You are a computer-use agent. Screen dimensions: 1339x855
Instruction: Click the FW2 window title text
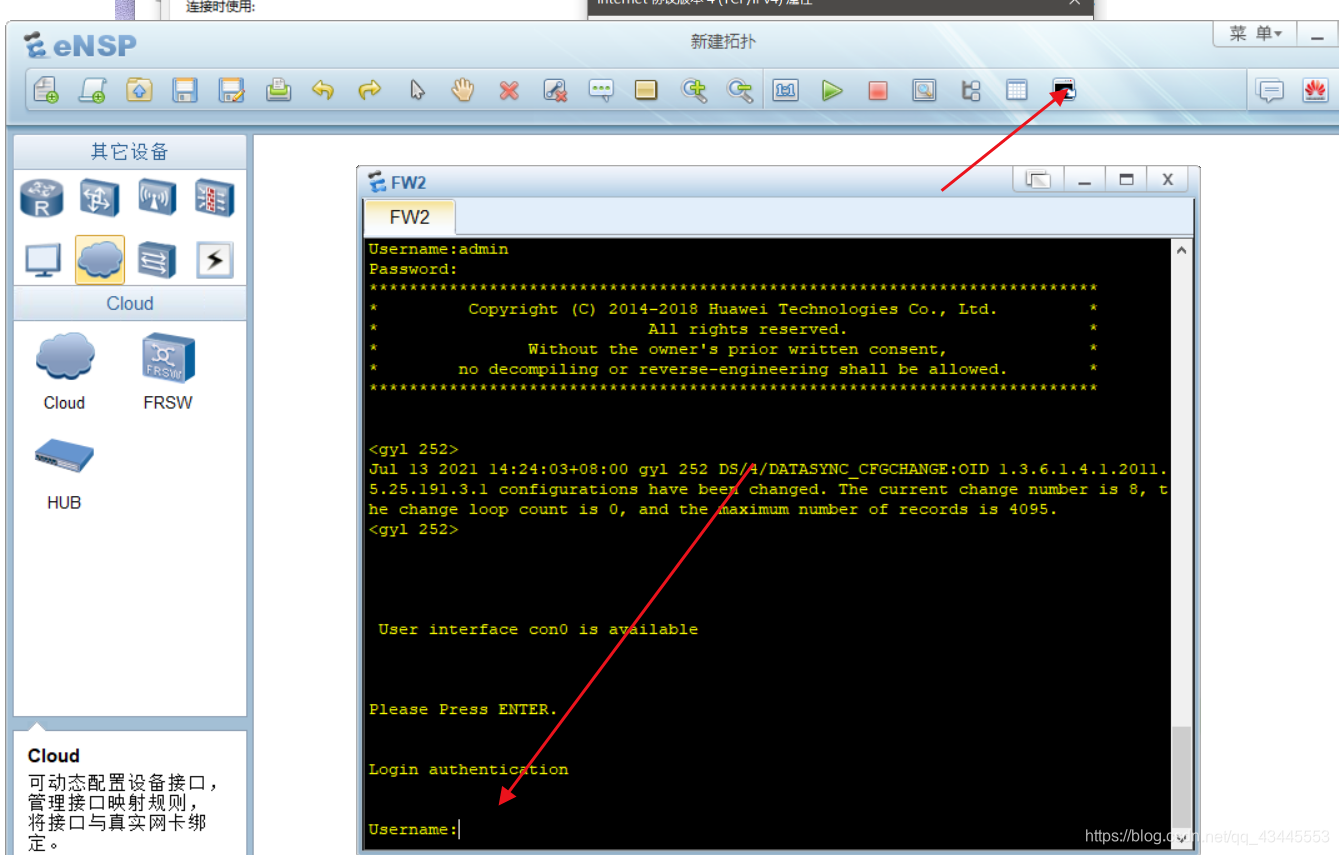409,182
